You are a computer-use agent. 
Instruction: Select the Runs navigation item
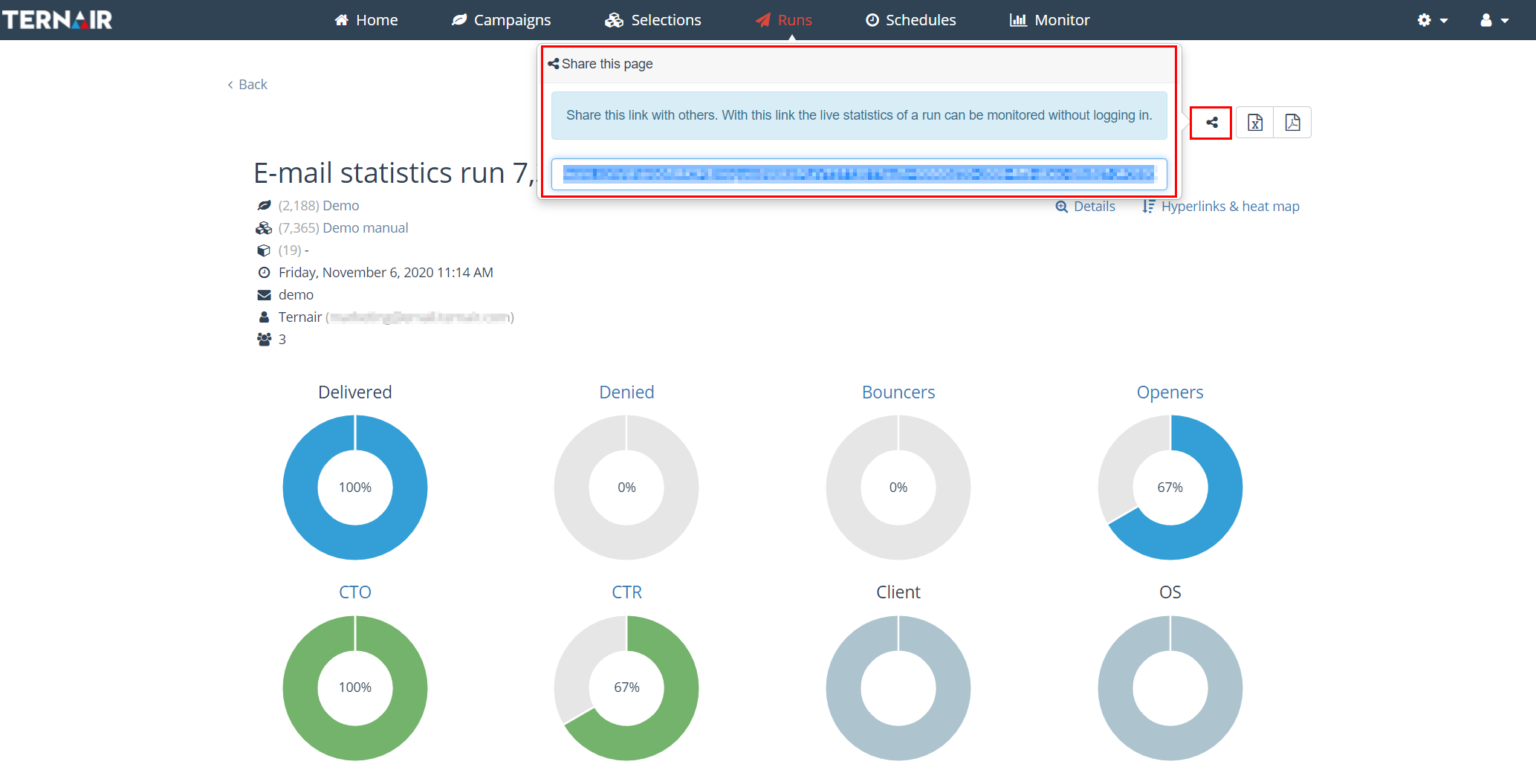(x=783, y=20)
